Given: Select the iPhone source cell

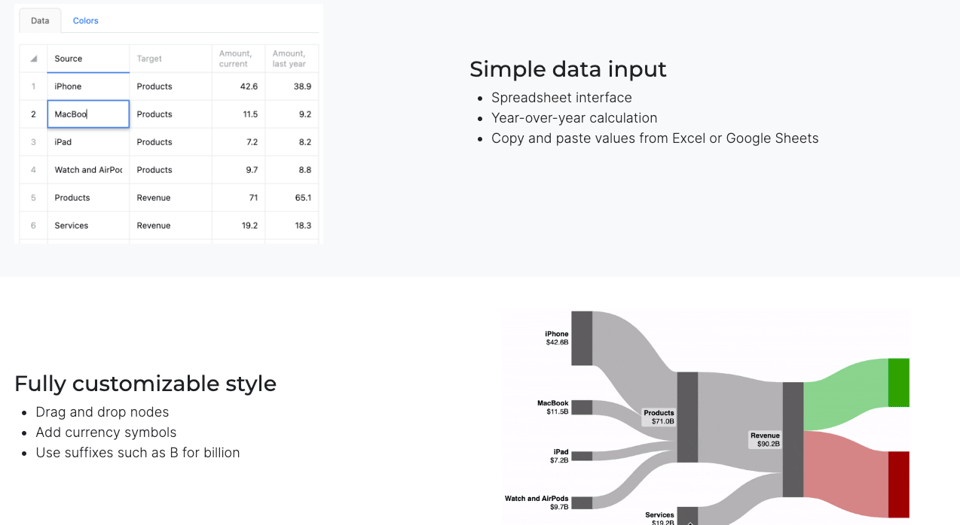Looking at the screenshot, I should click(x=88, y=87).
